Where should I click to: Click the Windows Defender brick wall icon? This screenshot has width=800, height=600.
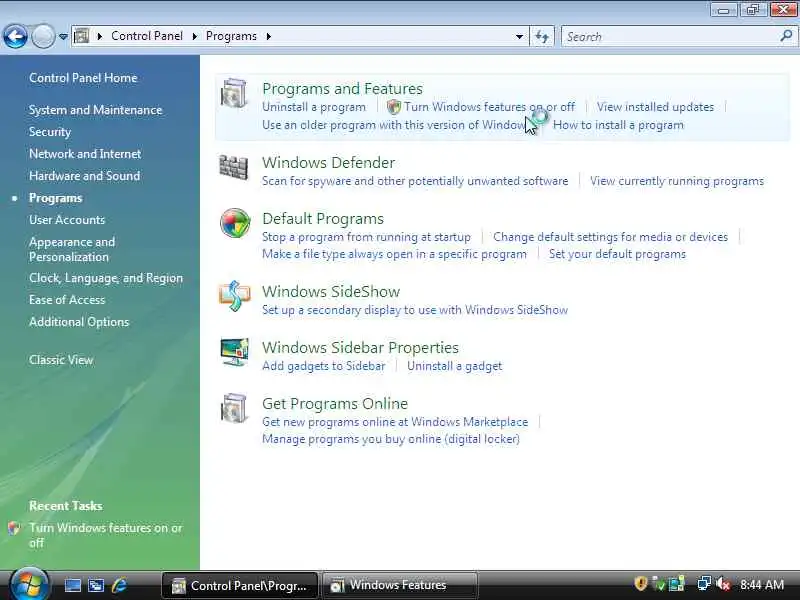pos(234,167)
